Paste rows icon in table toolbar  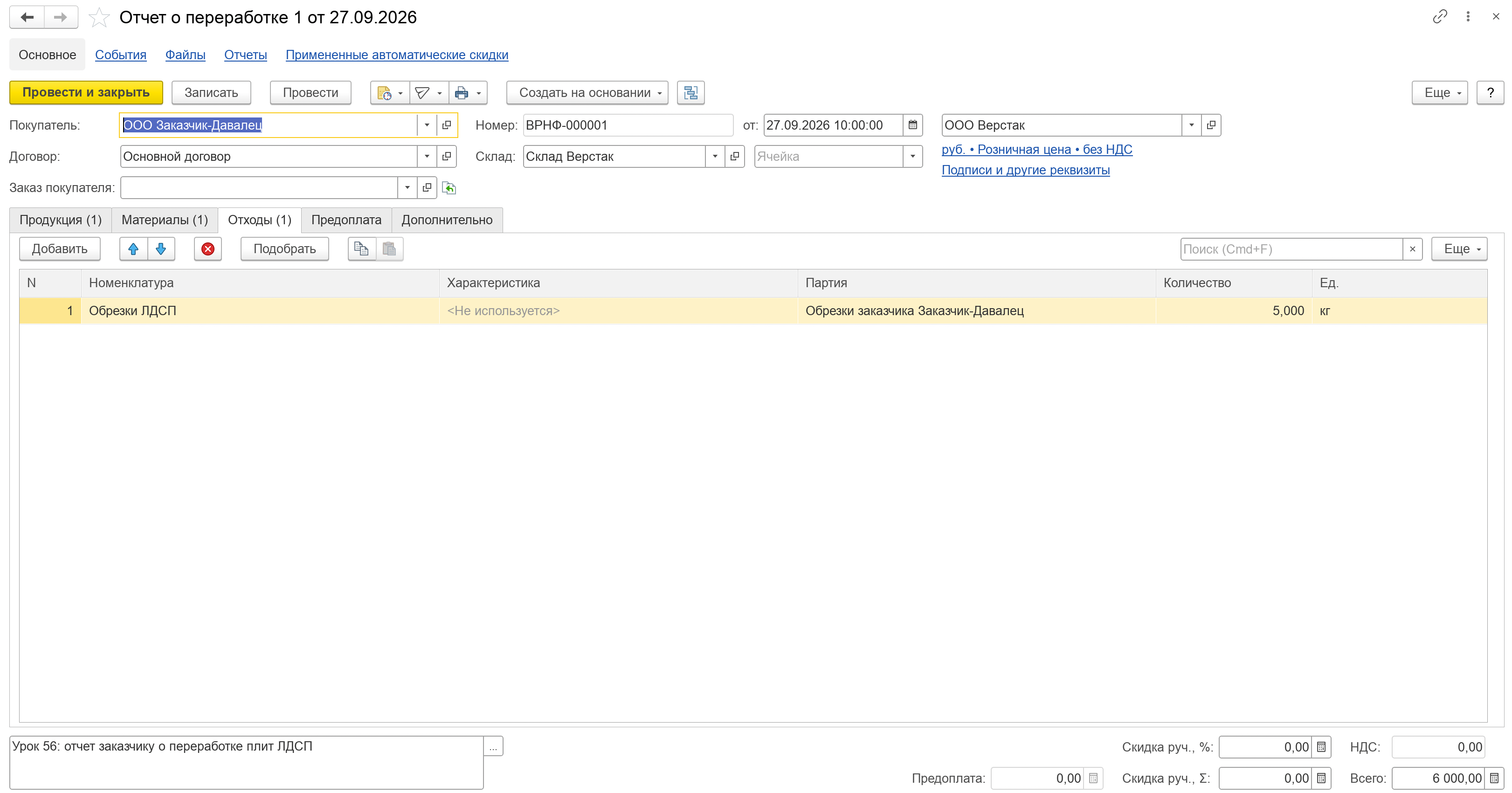tap(389, 249)
